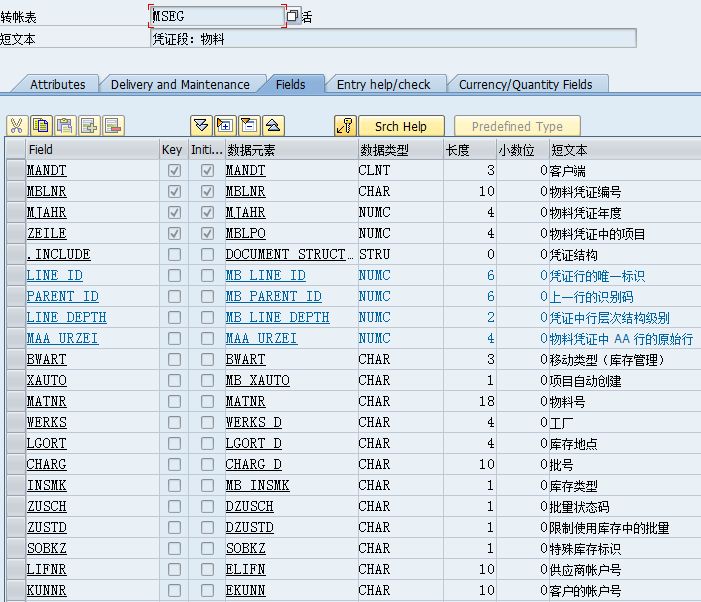Image resolution: width=701 pixels, height=602 pixels.
Task: Click the SOBKZ field name
Action: pos(46,548)
